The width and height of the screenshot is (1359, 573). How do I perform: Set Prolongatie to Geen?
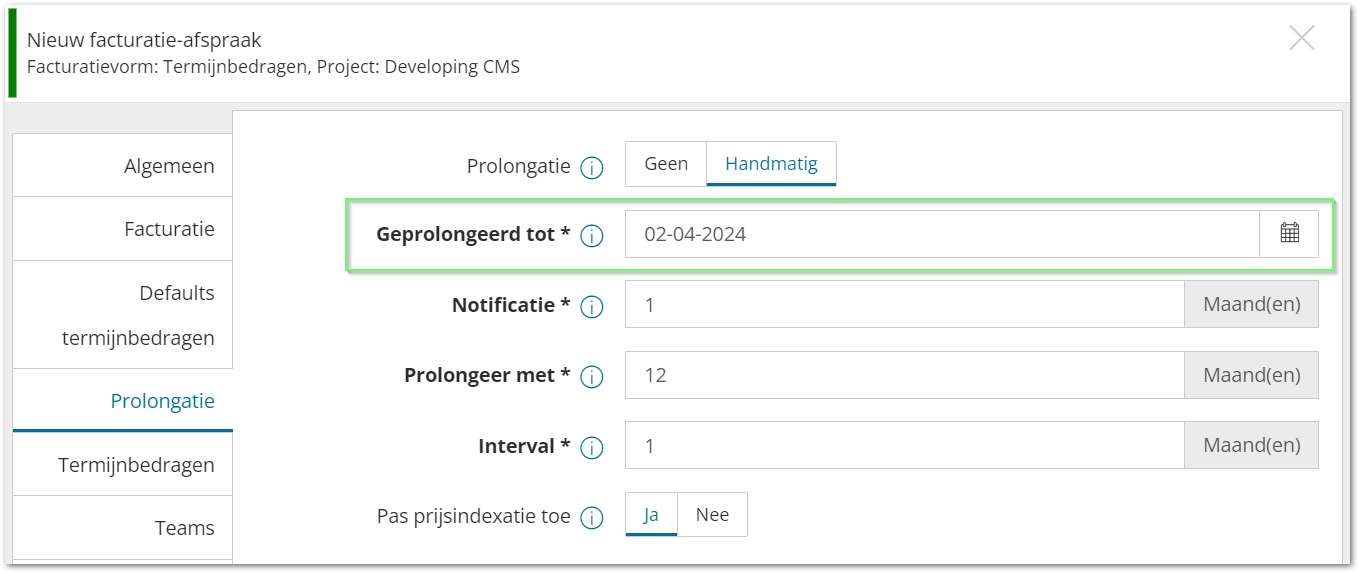[666, 164]
